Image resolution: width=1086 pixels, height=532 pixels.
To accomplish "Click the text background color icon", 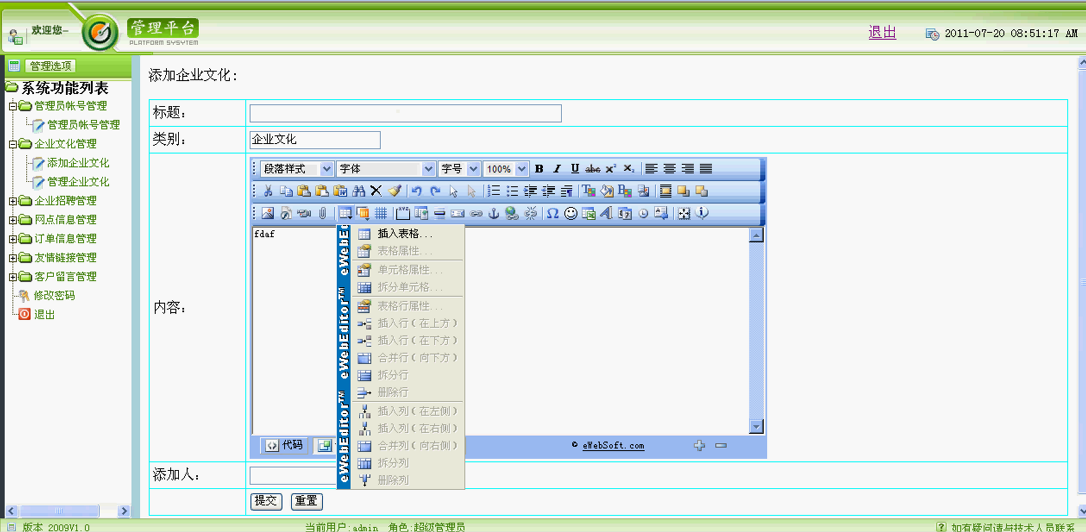I will pyautogui.click(x=607, y=190).
